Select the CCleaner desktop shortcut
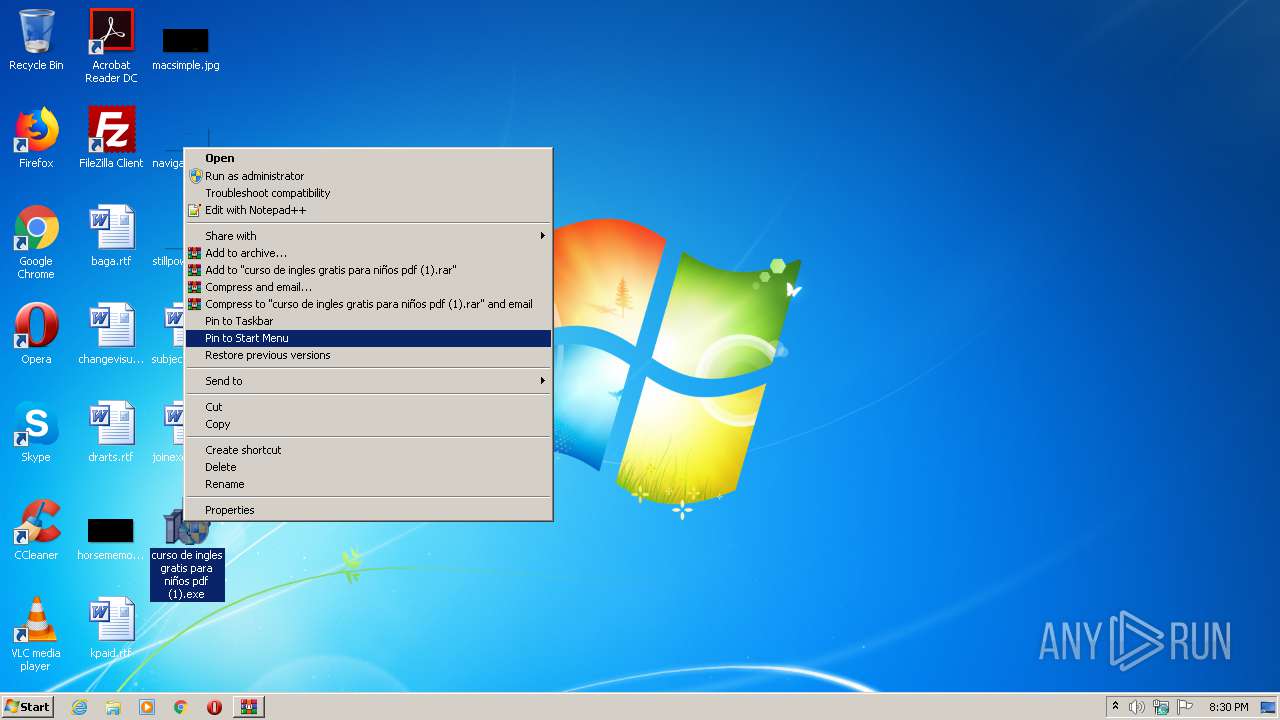This screenshot has width=1280, height=720. pos(36,530)
